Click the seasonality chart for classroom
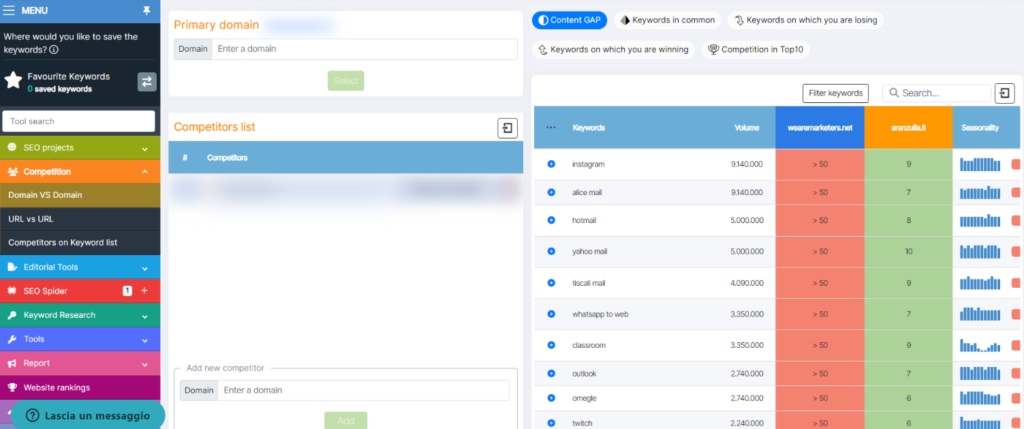Viewport: 1024px width, 429px height. 980,345
